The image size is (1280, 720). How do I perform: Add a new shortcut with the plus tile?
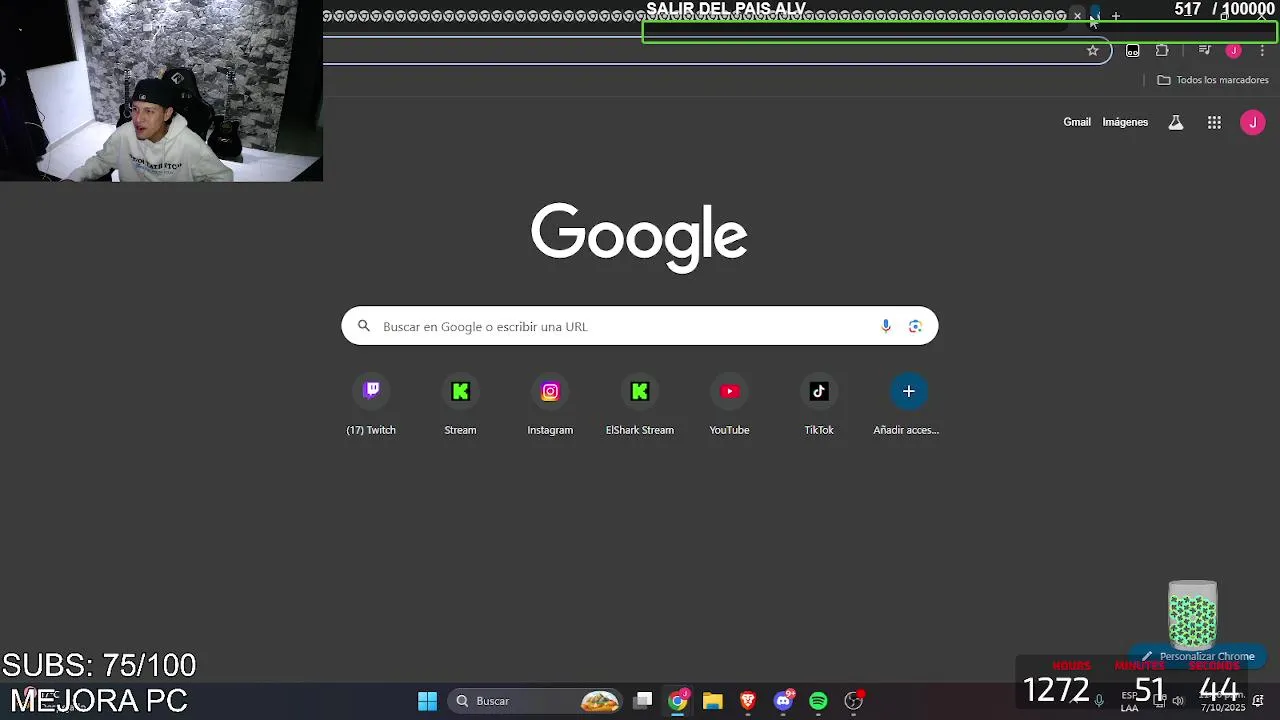[908, 404]
